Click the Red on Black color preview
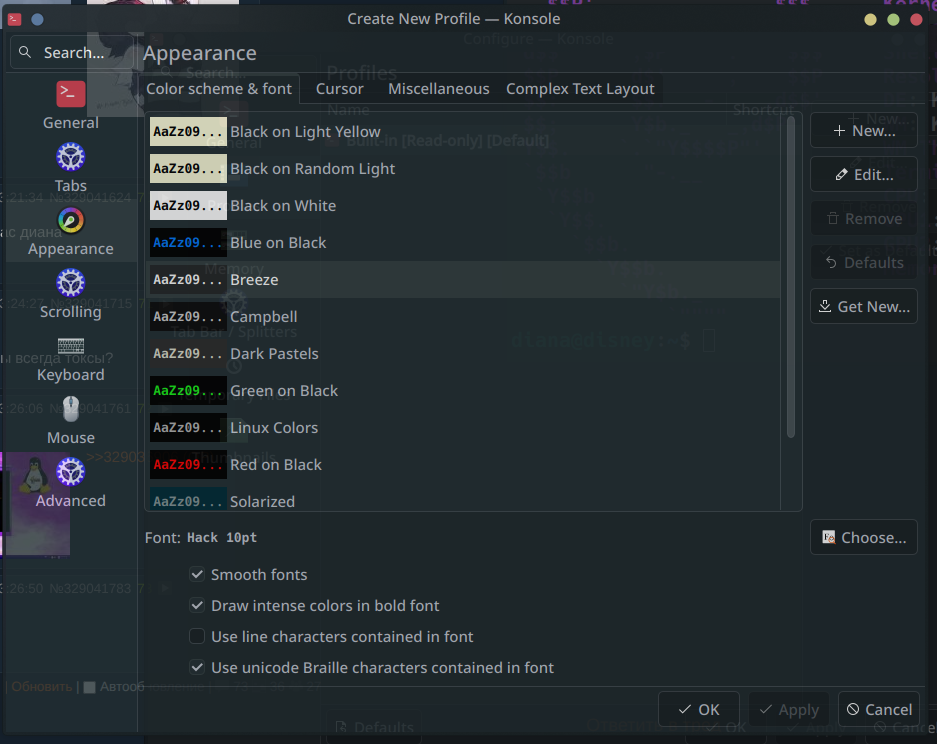This screenshot has height=744, width=937. point(188,465)
